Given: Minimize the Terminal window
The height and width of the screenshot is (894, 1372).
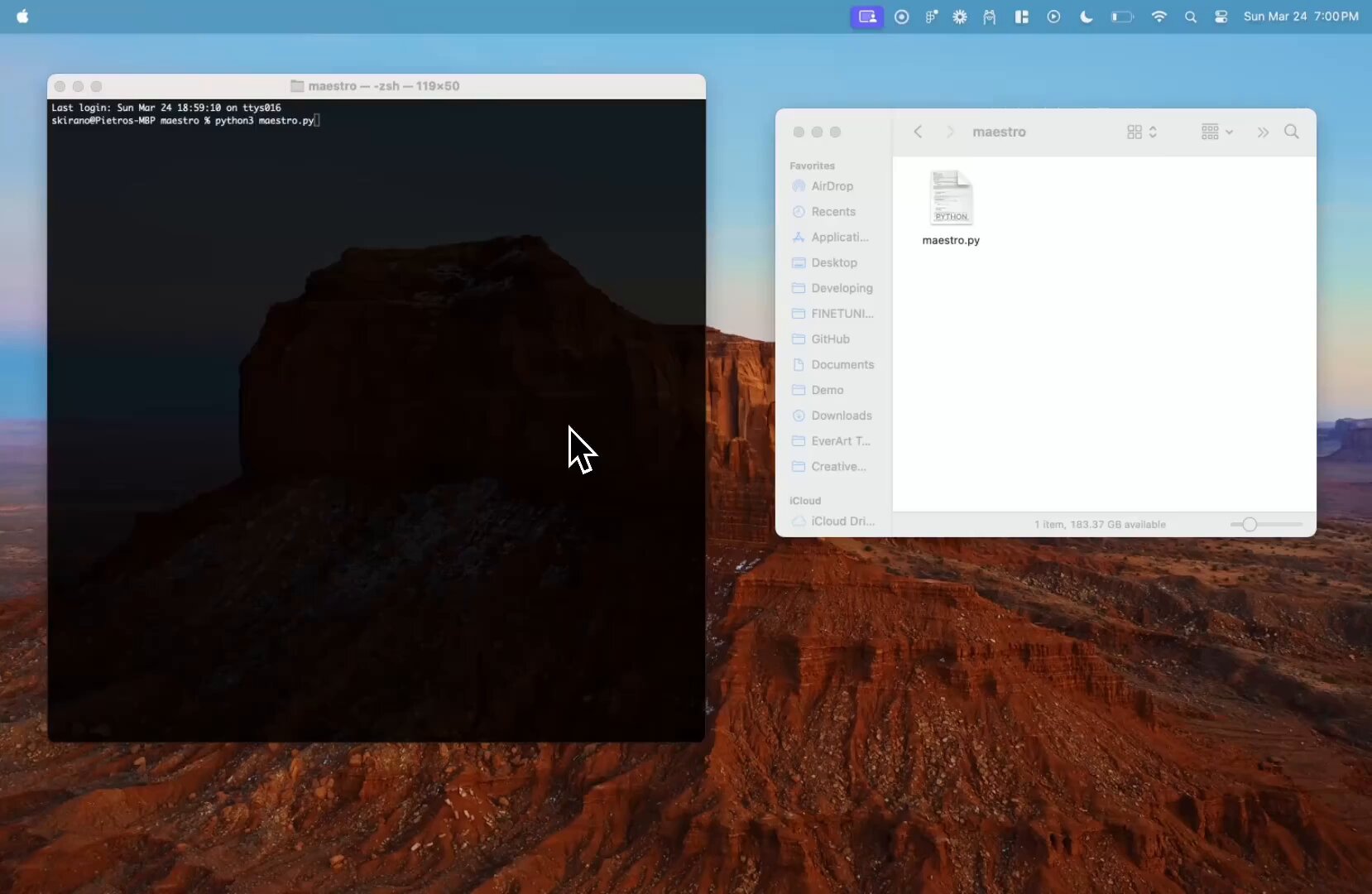Looking at the screenshot, I should (x=78, y=86).
